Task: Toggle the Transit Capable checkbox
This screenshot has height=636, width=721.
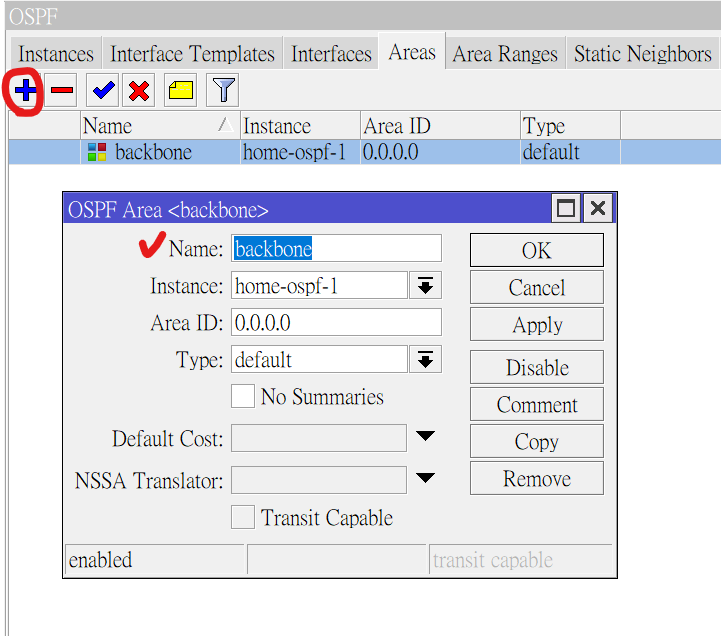Action: point(243,517)
